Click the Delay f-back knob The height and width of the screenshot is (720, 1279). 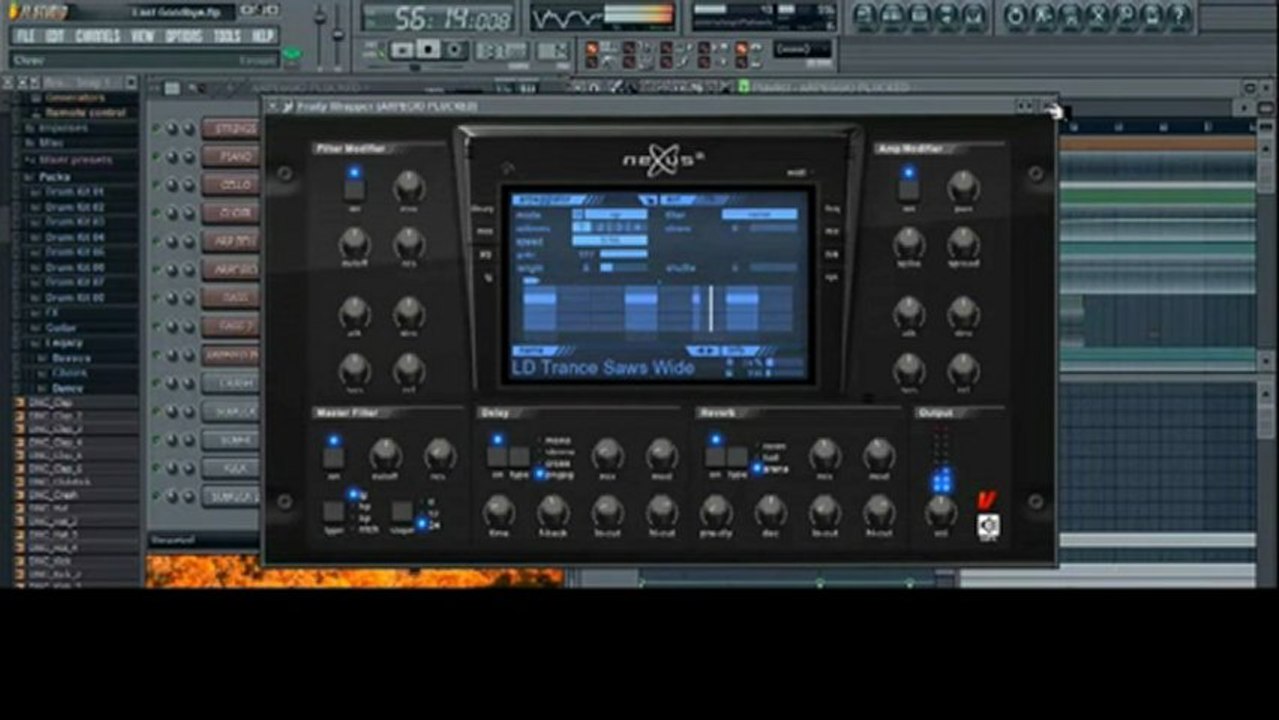pos(553,511)
